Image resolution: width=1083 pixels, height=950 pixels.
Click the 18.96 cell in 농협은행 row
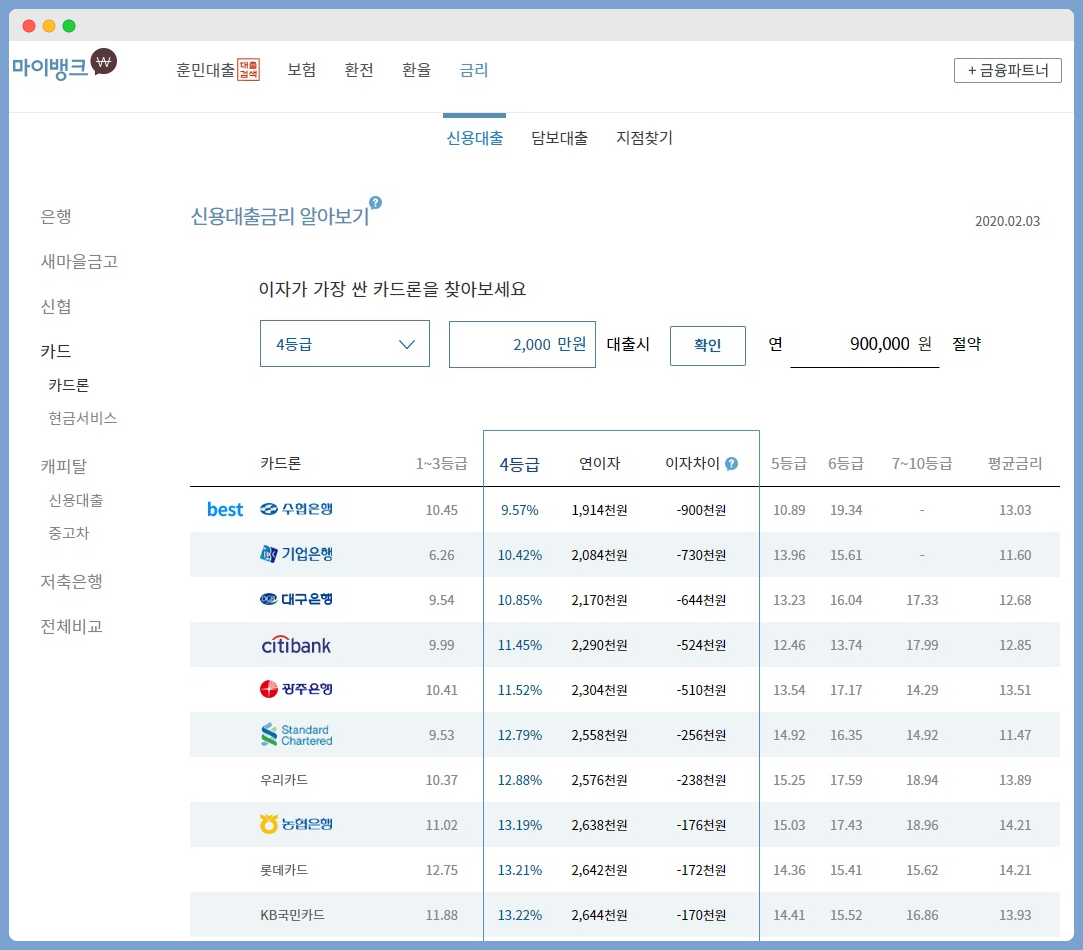coord(922,825)
